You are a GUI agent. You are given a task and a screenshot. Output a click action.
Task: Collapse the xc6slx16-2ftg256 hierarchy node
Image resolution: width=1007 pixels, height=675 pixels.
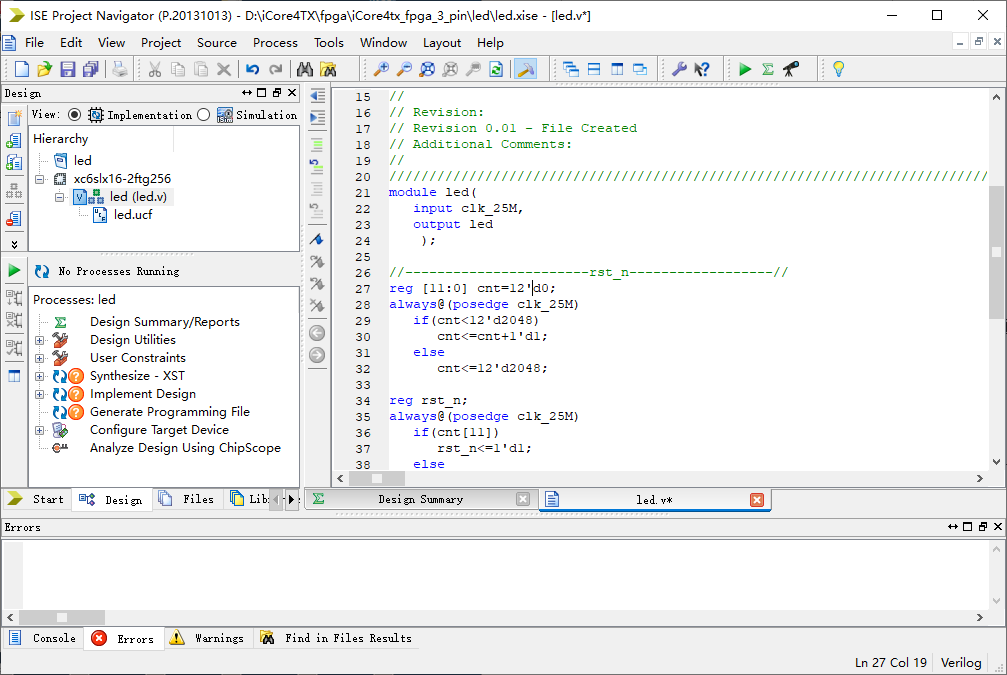coord(40,179)
